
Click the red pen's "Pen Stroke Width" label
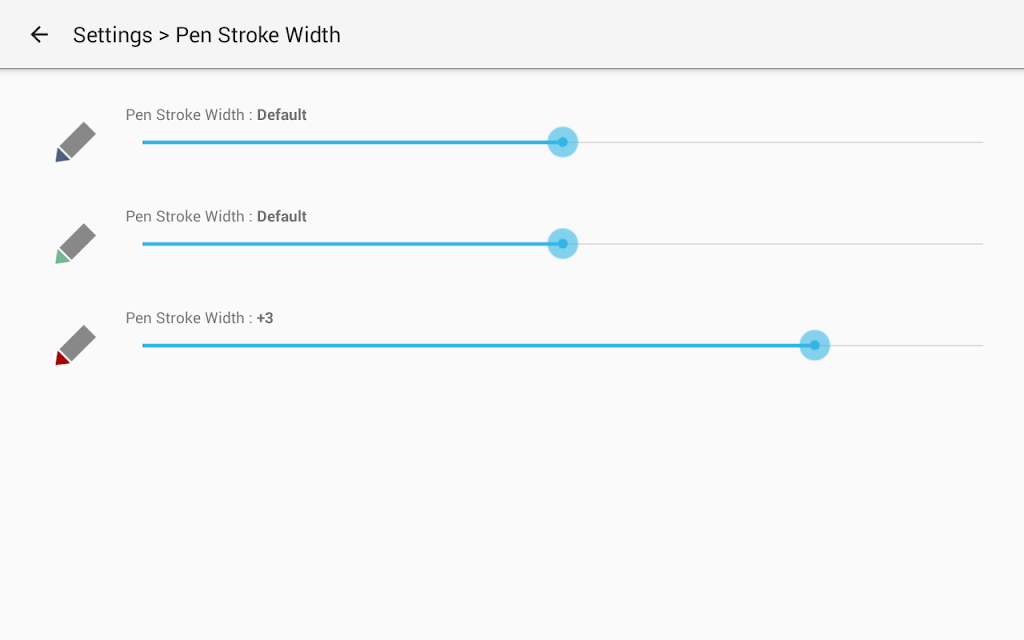[185, 318]
